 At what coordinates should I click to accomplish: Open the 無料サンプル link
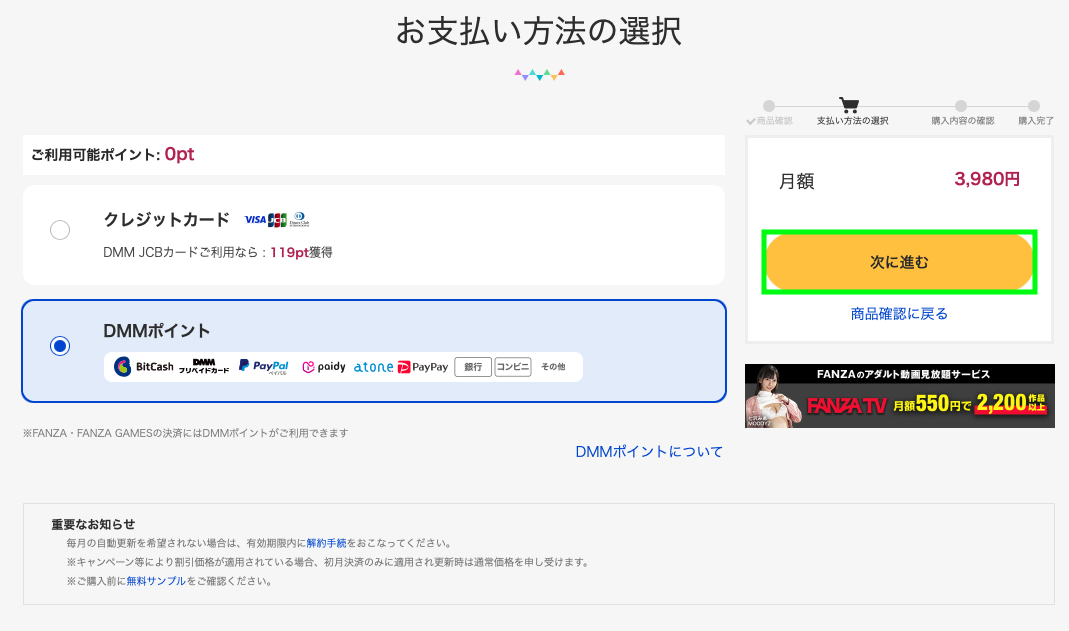click(156, 581)
